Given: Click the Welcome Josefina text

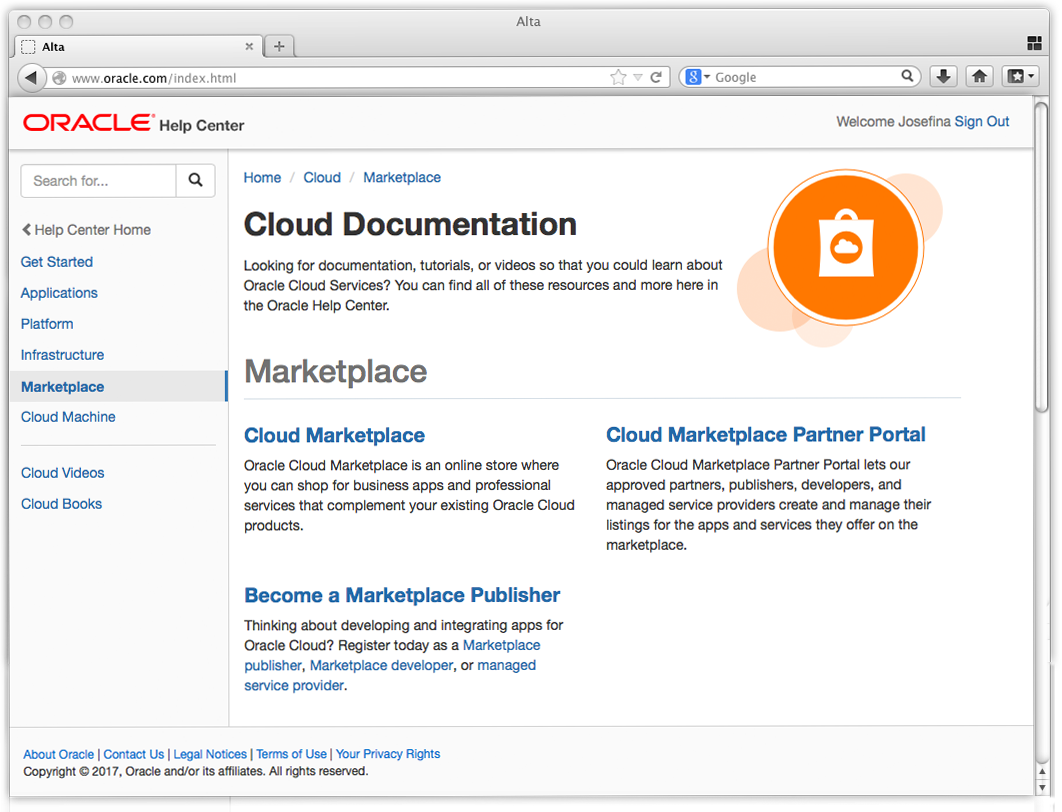Looking at the screenshot, I should click(893, 121).
